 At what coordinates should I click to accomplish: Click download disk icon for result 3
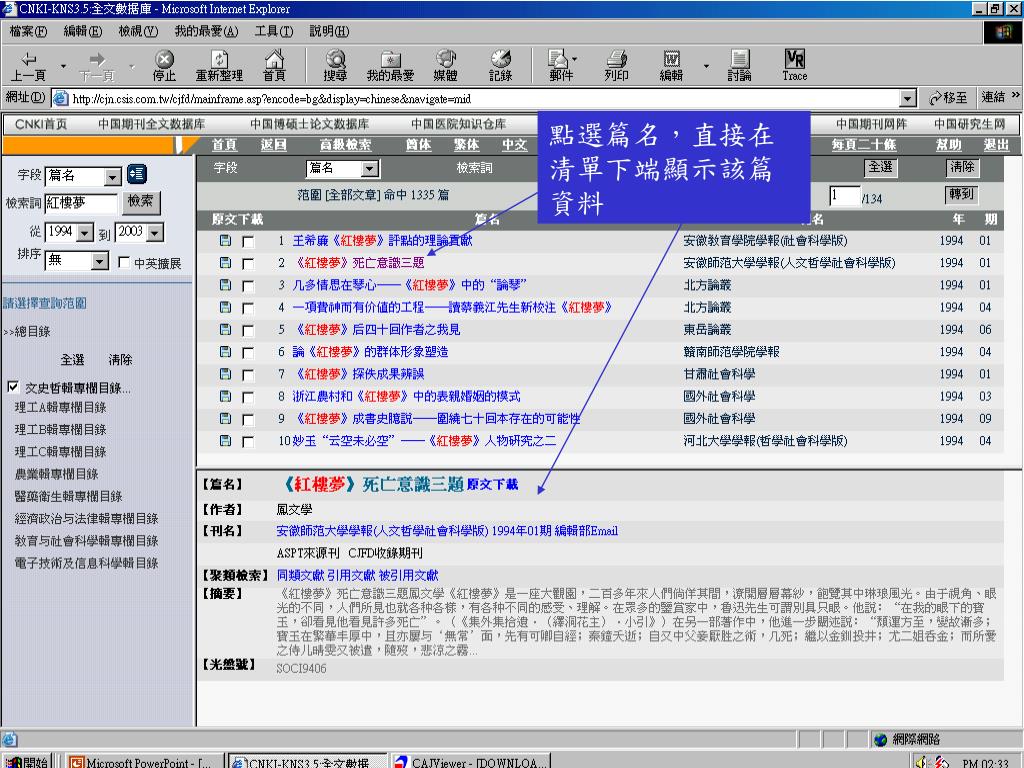click(x=225, y=285)
